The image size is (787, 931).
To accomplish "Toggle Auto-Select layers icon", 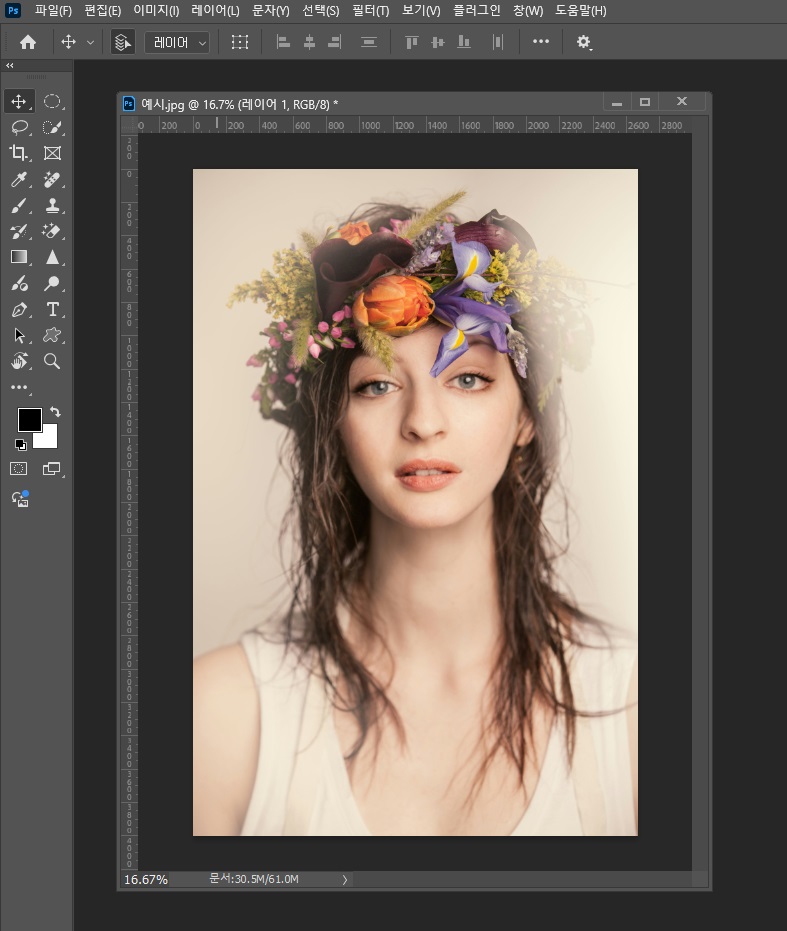I will pos(122,42).
